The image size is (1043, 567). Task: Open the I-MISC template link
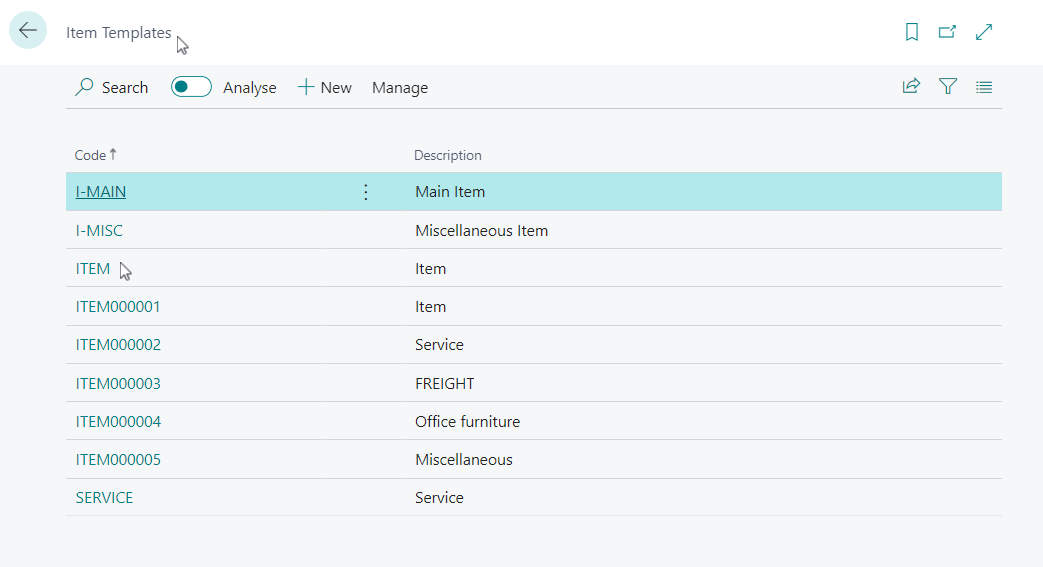99,230
